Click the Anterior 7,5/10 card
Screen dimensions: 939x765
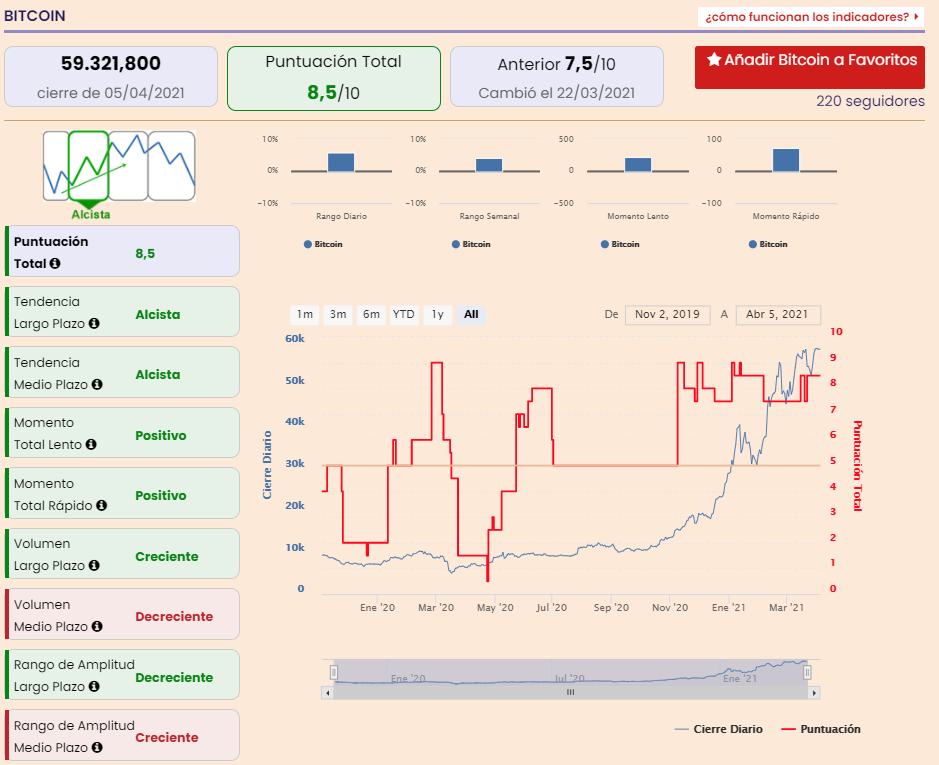[557, 77]
